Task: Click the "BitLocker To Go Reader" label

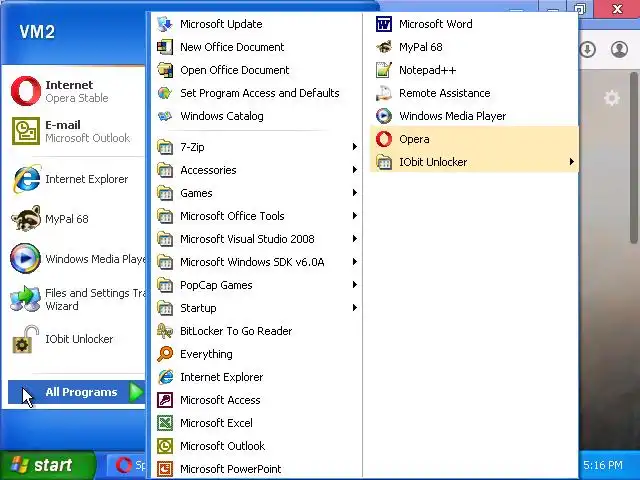Action: [236, 331]
